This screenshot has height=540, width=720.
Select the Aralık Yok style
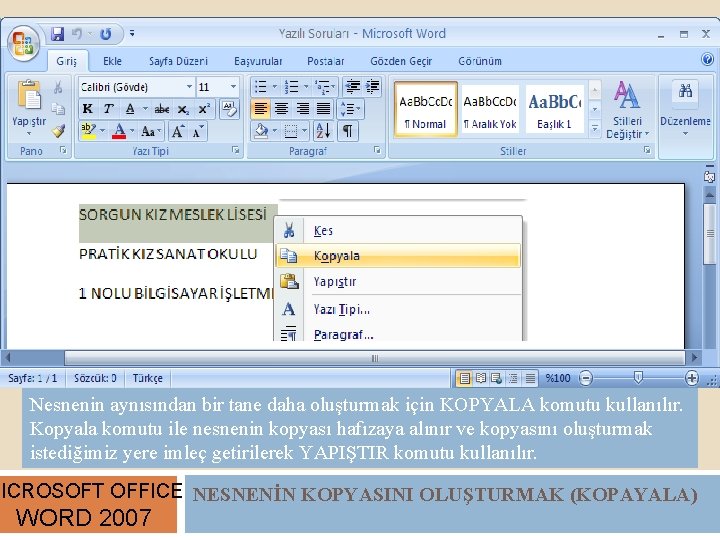[490, 109]
